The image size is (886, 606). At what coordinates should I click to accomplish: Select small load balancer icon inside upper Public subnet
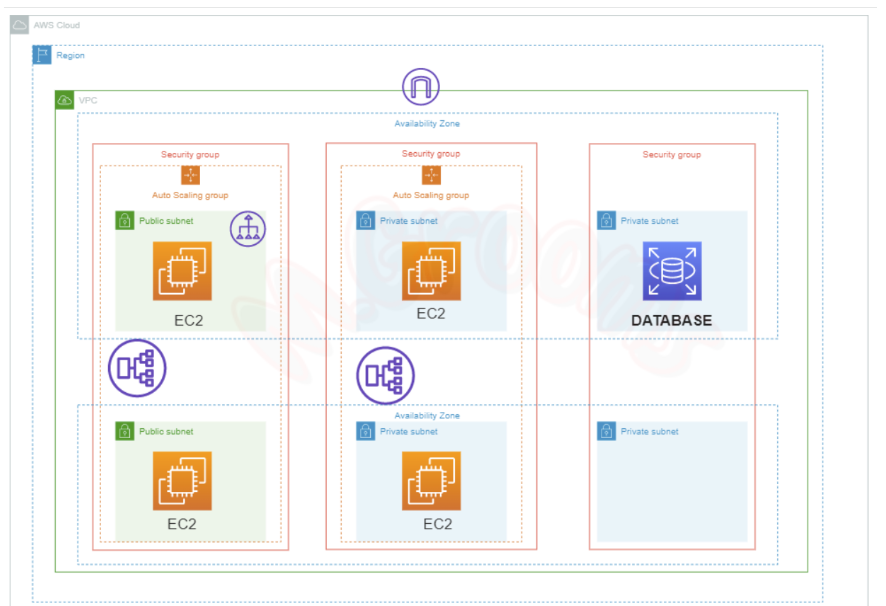[248, 229]
